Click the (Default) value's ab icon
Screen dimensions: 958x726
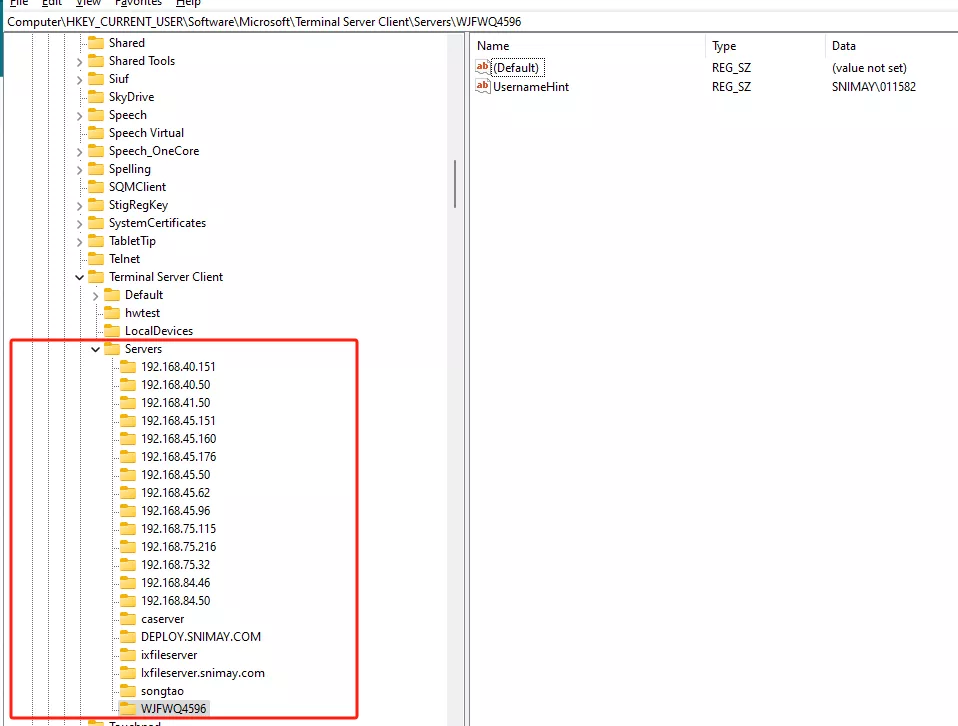pyautogui.click(x=483, y=68)
